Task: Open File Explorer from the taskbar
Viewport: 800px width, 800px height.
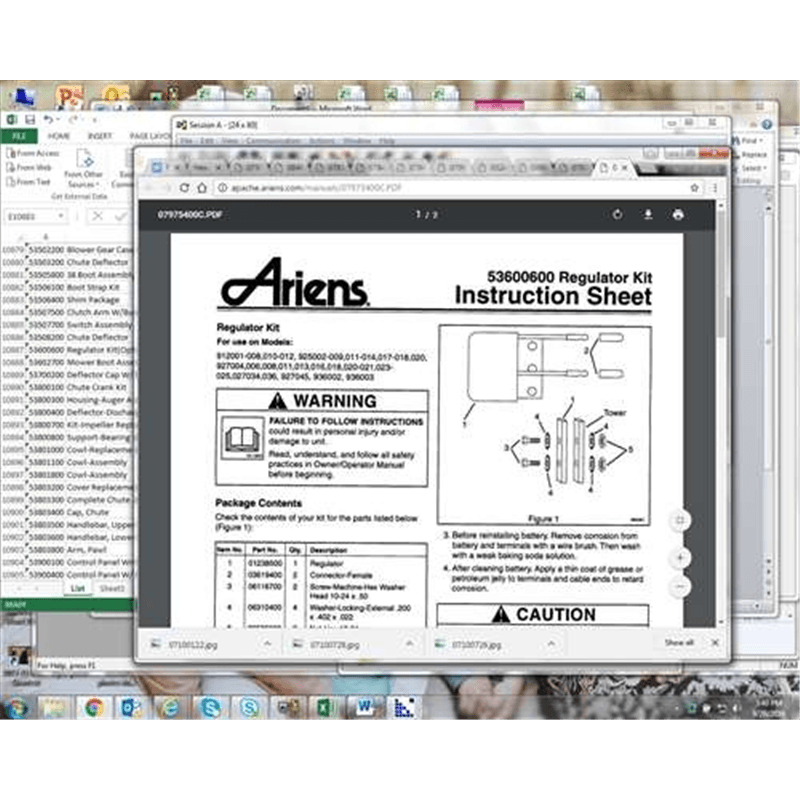Action: 54,707
